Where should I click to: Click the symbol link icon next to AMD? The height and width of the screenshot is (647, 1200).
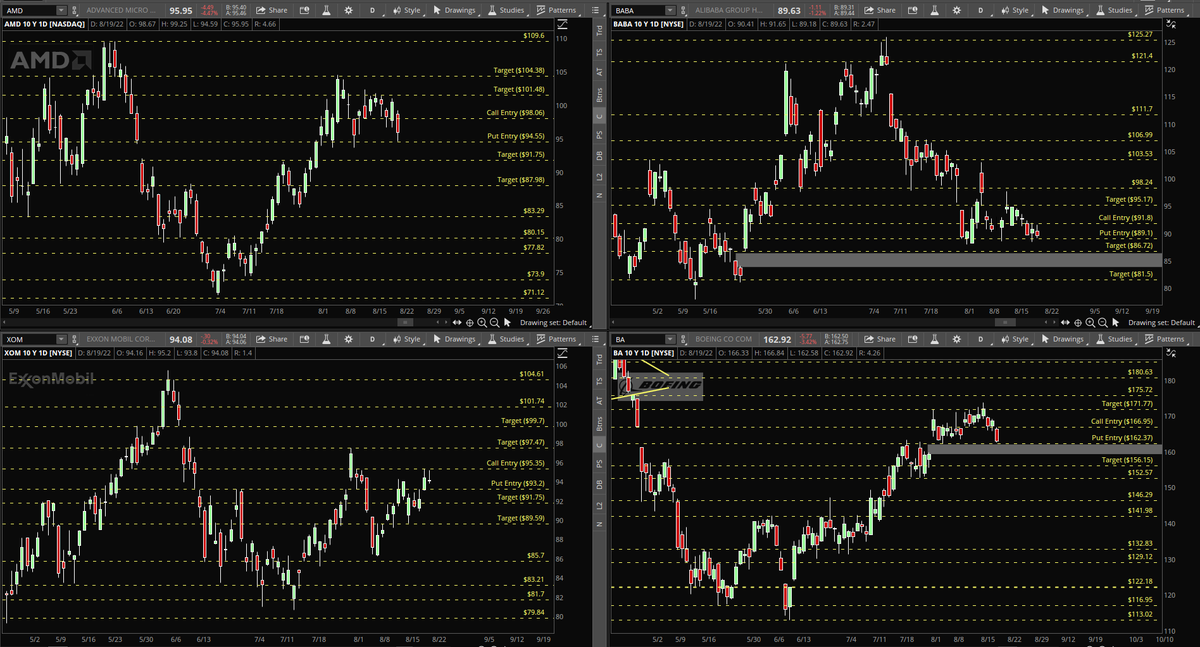(75, 10)
